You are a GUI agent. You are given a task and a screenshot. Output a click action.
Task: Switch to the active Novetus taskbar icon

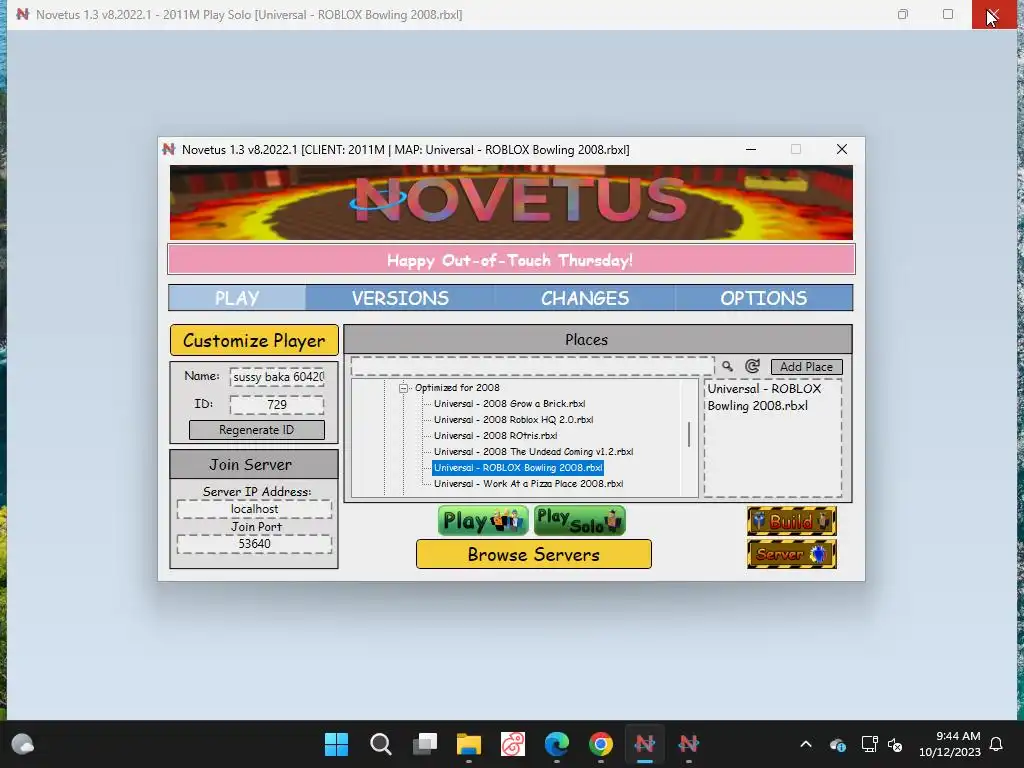tap(645, 744)
